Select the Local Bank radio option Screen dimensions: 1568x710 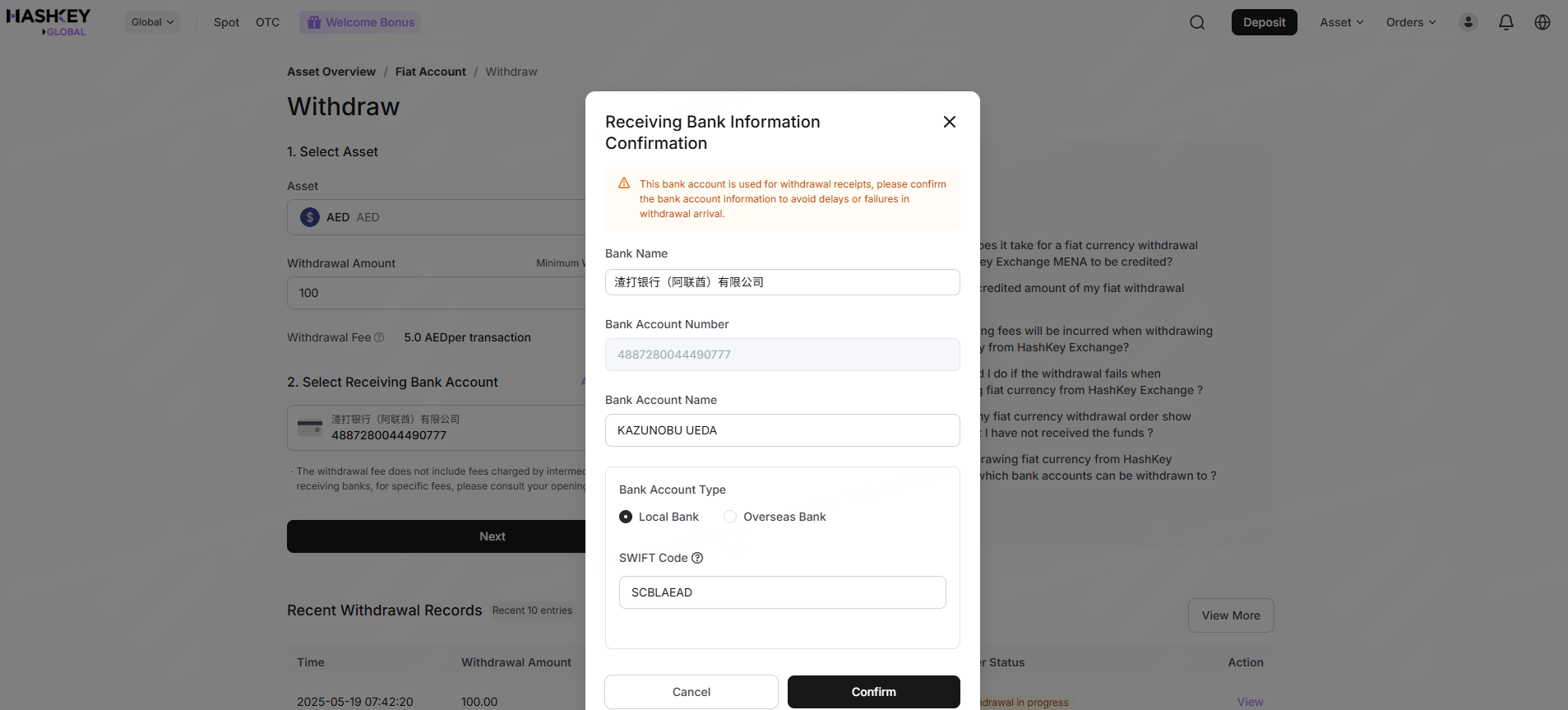click(626, 517)
